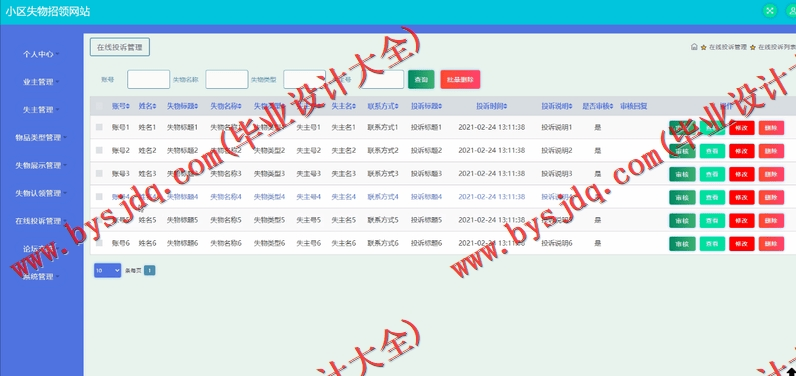Click the 审核回复 column header

(634, 107)
